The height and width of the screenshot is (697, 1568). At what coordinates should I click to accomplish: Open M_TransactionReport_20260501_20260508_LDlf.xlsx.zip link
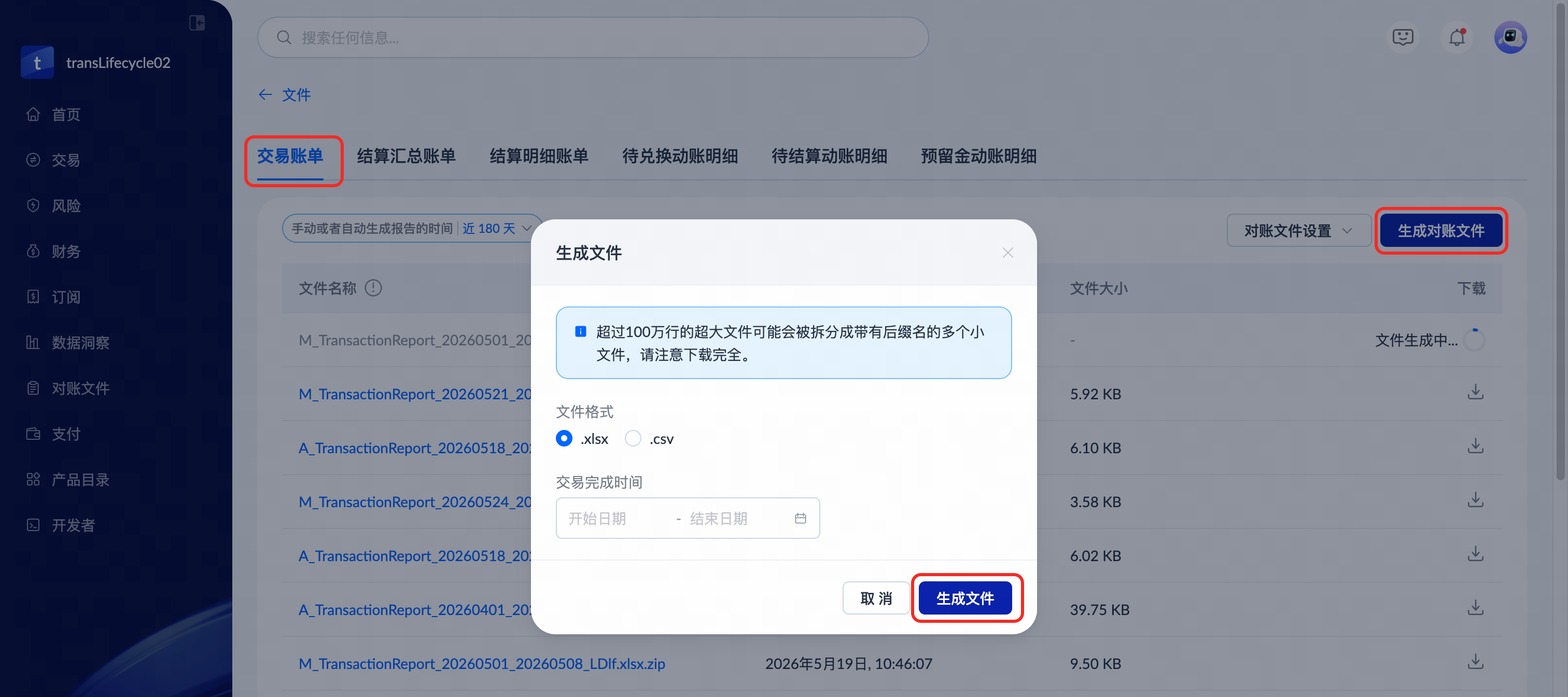[x=482, y=663]
